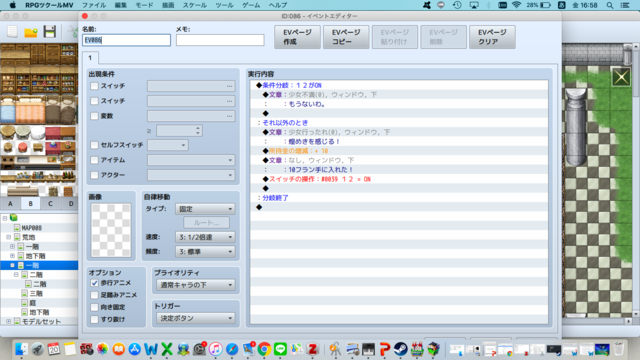Click the 画像 preview thumbnail

[x=111, y=230]
